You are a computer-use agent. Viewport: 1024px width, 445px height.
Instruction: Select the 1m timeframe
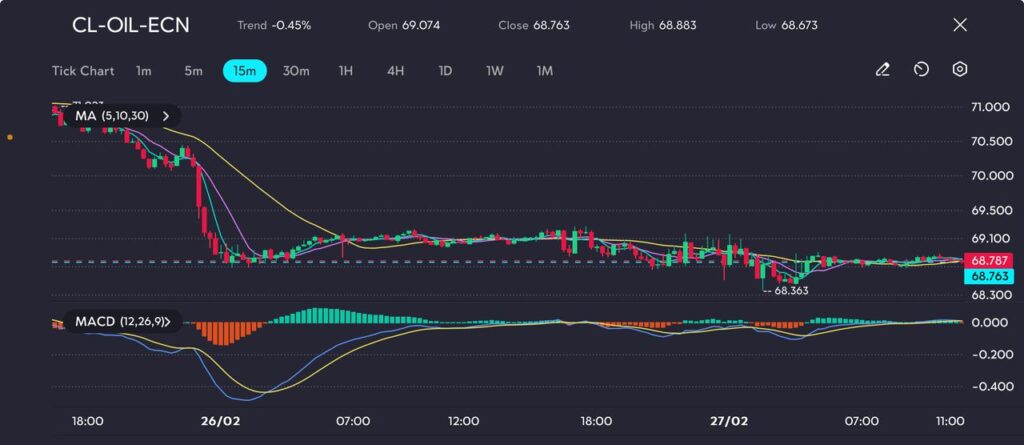(x=144, y=71)
